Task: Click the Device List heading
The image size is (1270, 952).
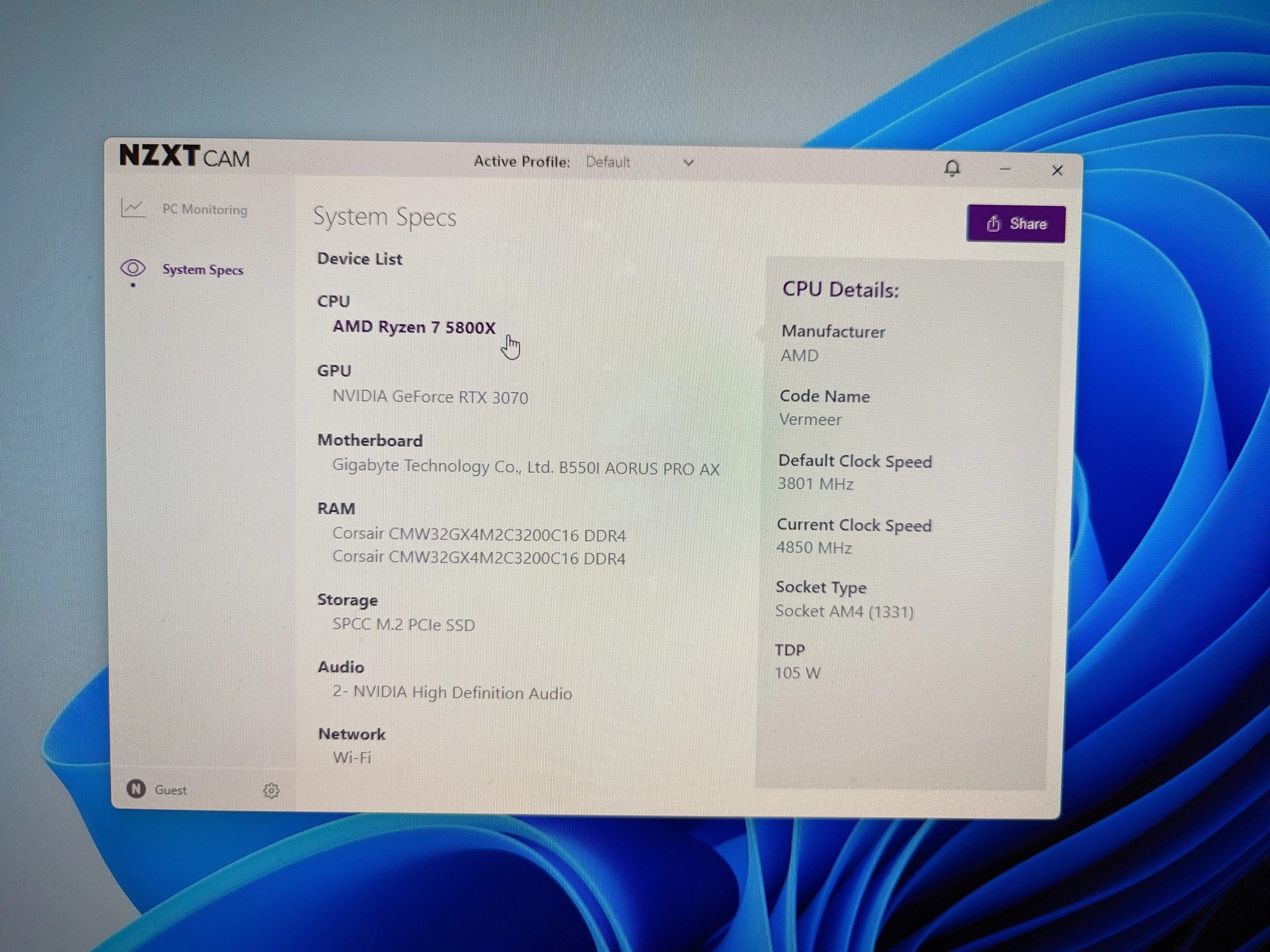Action: tap(360, 259)
